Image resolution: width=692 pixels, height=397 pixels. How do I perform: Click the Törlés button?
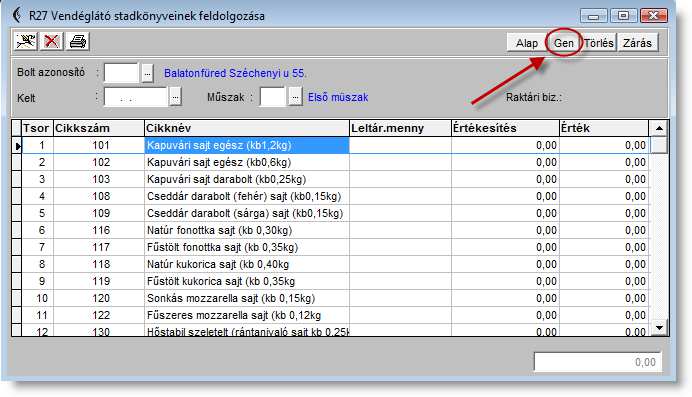(599, 43)
